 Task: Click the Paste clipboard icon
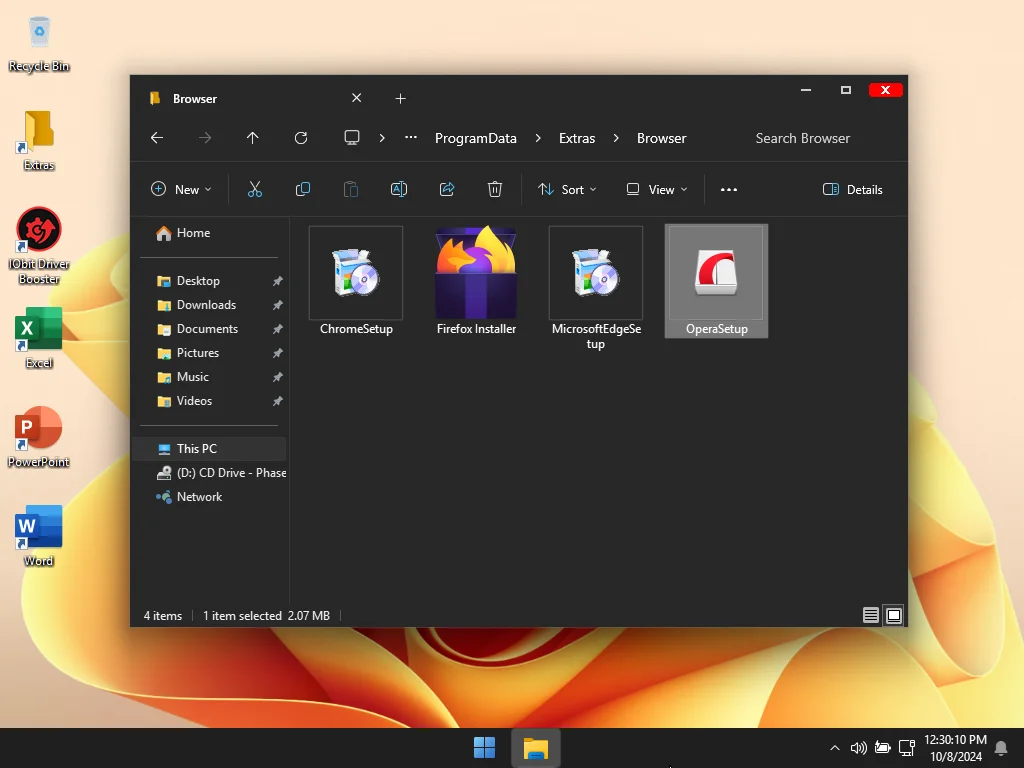[x=351, y=189]
